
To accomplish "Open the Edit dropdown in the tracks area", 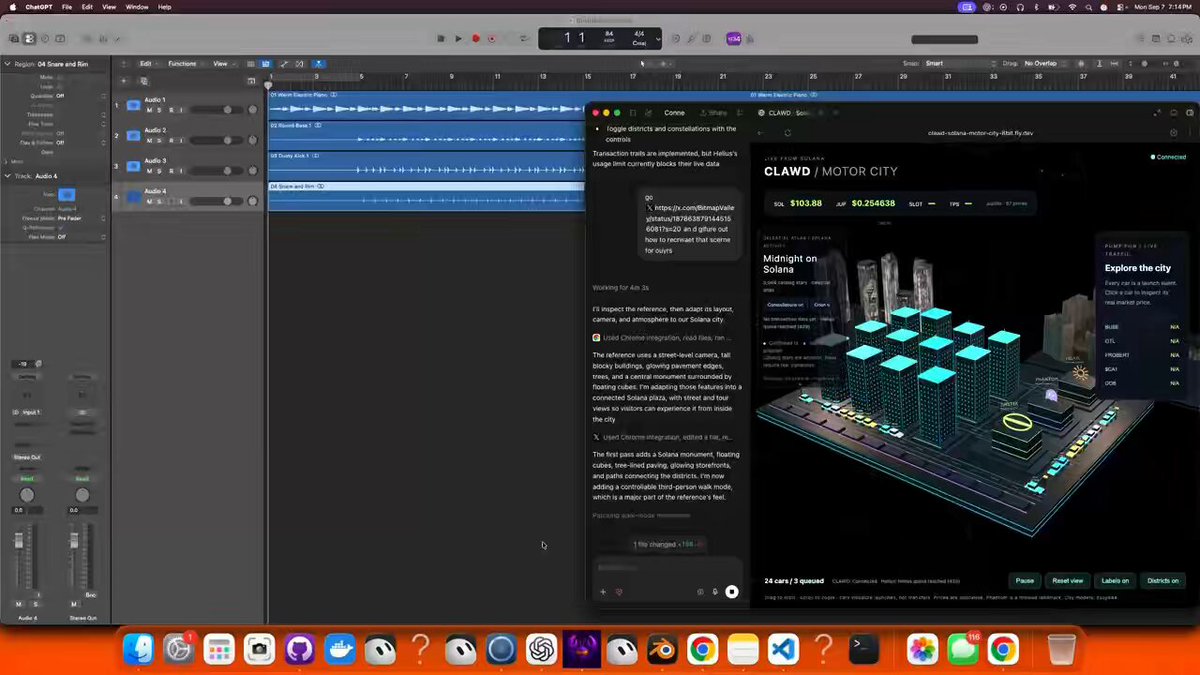I will click(148, 64).
